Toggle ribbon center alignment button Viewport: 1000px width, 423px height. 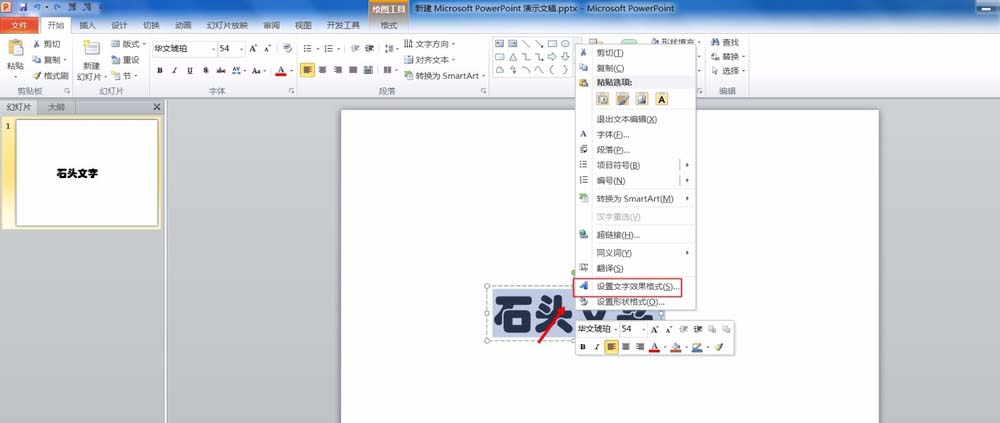[323, 70]
